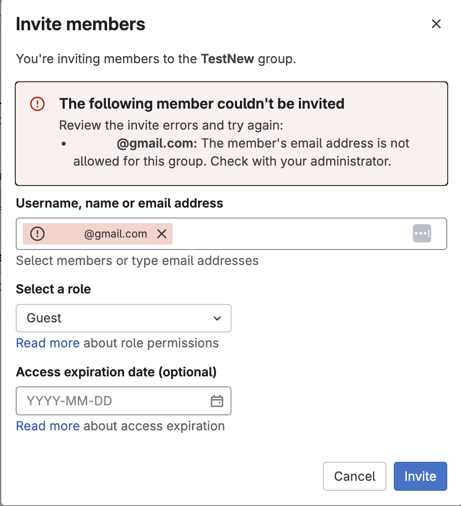Click 'Username, name or email address' label

point(119,203)
